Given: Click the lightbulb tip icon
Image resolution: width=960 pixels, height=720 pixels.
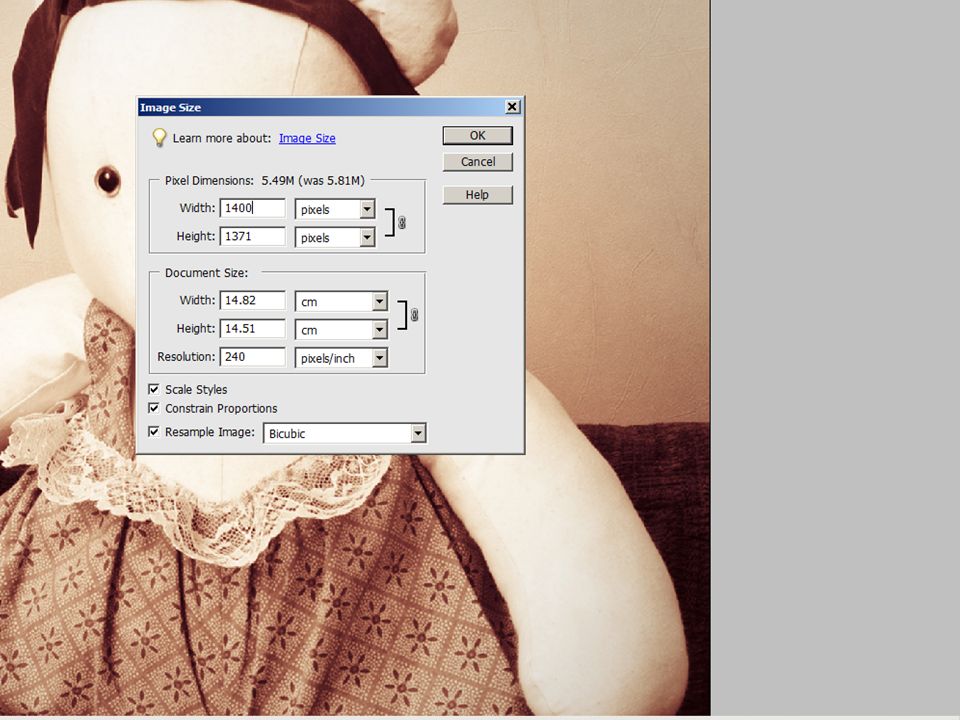Looking at the screenshot, I should click(159, 138).
